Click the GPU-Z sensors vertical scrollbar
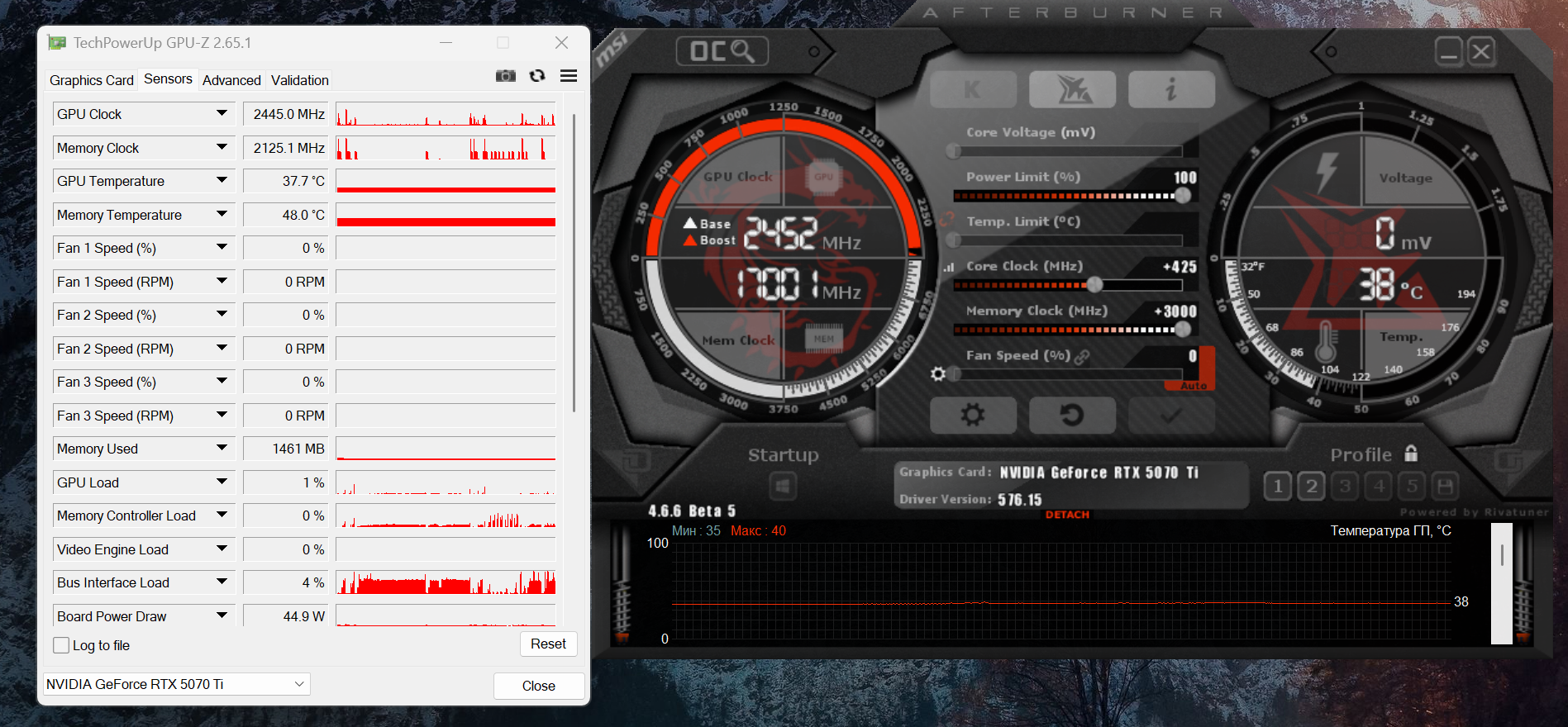This screenshot has height=727, width=1568. tap(574, 263)
